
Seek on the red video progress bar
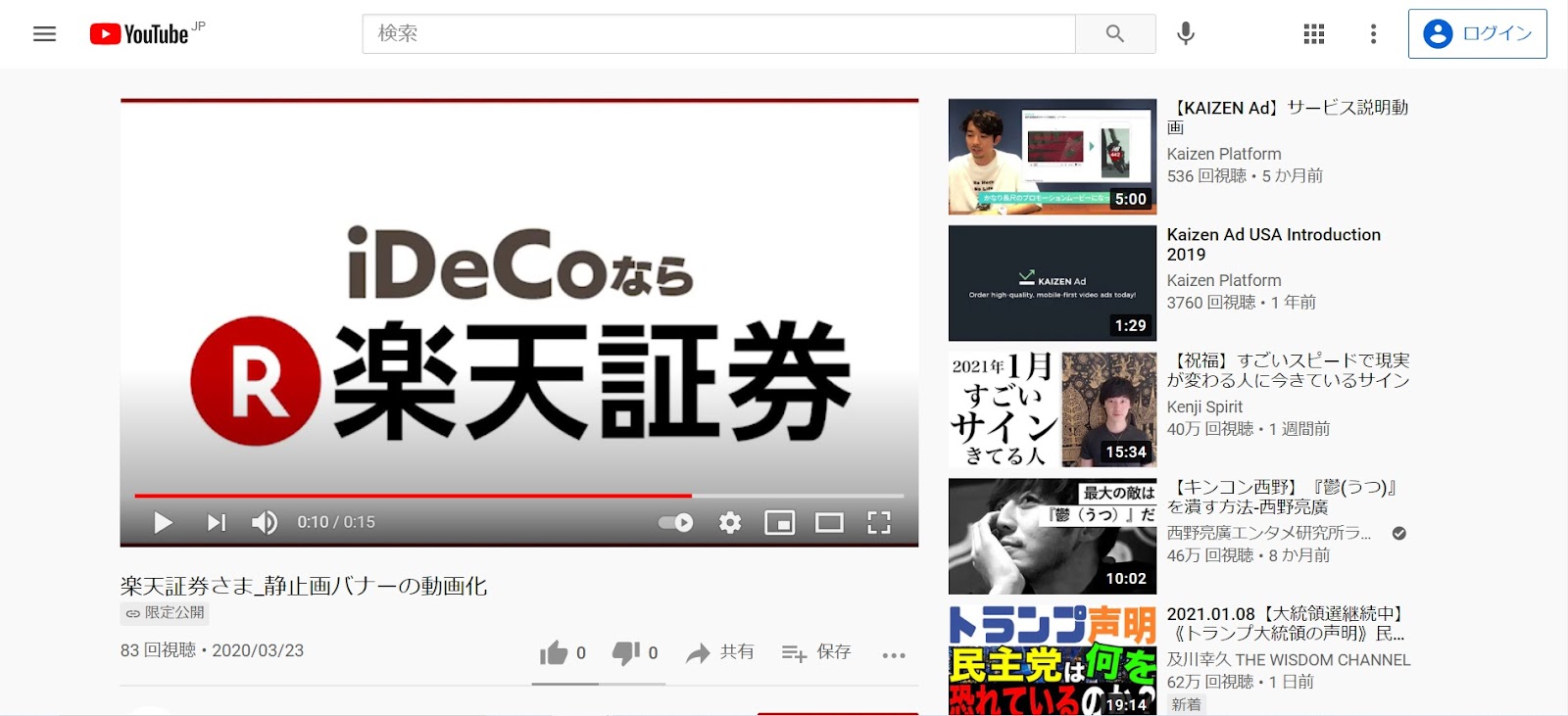519,496
